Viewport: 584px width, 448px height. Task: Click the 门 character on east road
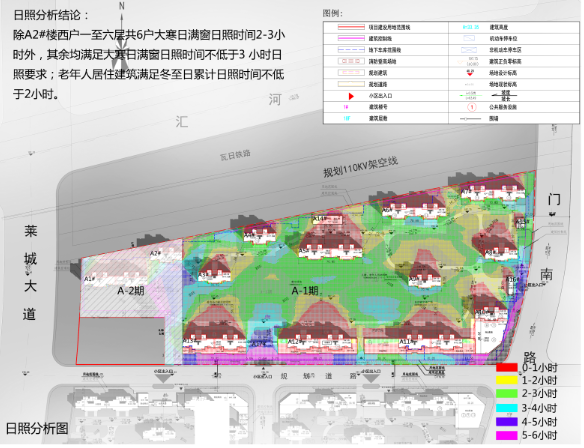point(554,199)
